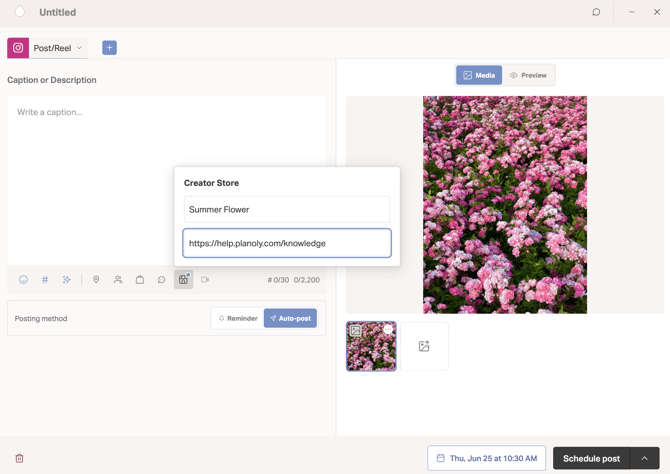Select Reminder posting method
This screenshot has width=670, height=474.
tap(238, 318)
